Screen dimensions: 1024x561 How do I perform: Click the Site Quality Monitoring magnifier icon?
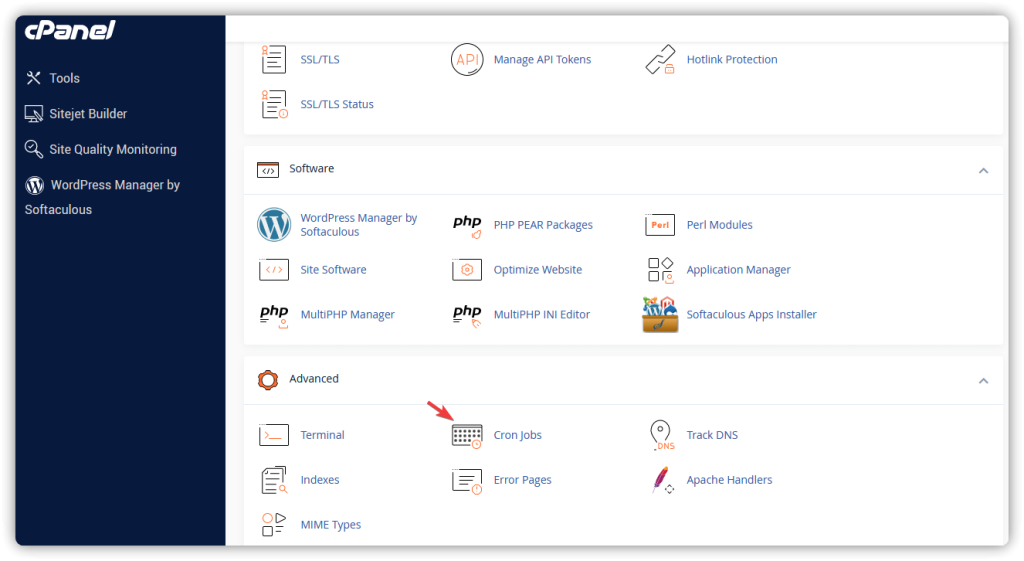coord(34,149)
